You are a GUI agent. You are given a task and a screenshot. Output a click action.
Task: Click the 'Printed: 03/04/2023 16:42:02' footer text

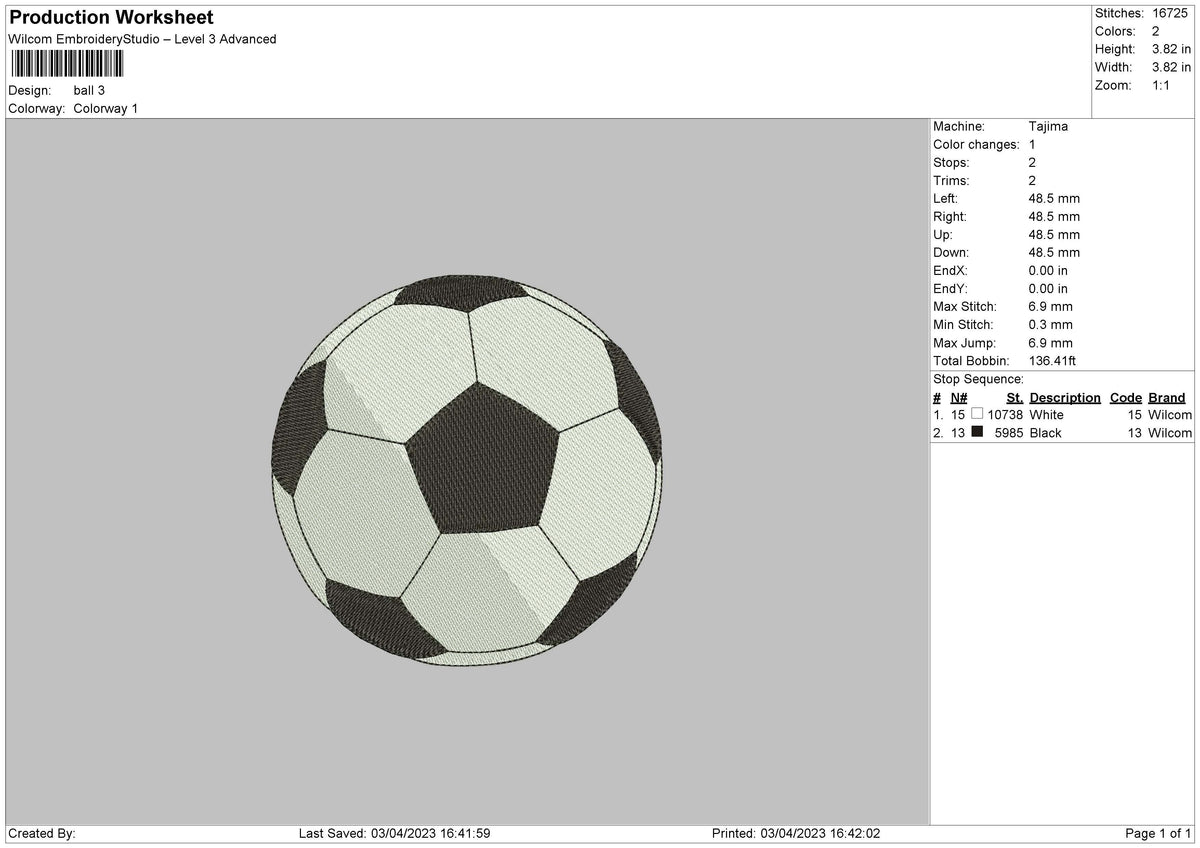pos(796,833)
